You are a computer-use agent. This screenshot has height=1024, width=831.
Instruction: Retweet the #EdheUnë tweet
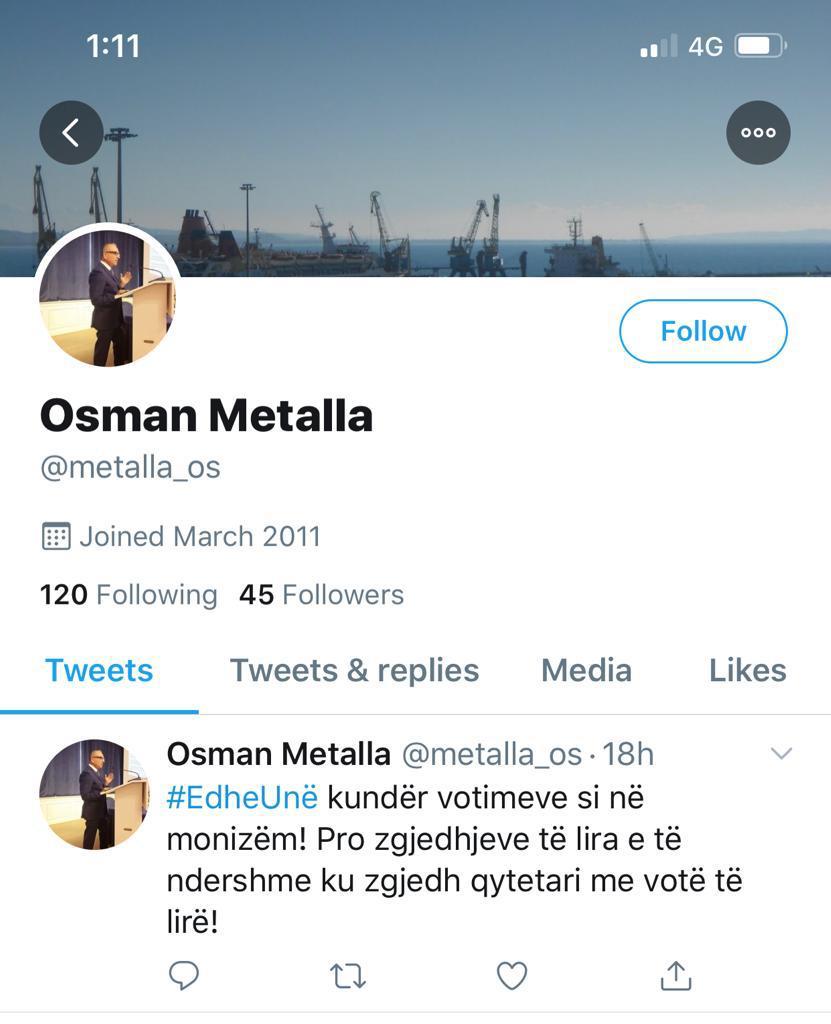tap(347, 975)
